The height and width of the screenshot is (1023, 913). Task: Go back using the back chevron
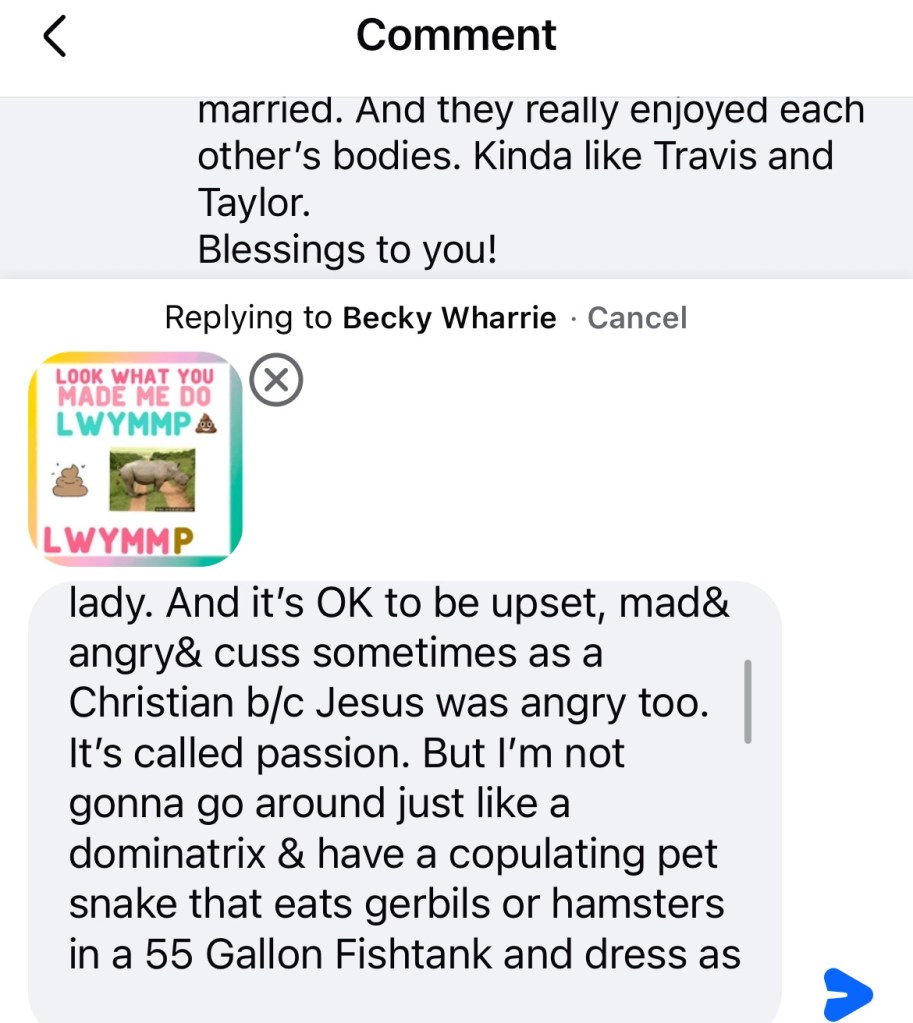tap(54, 37)
